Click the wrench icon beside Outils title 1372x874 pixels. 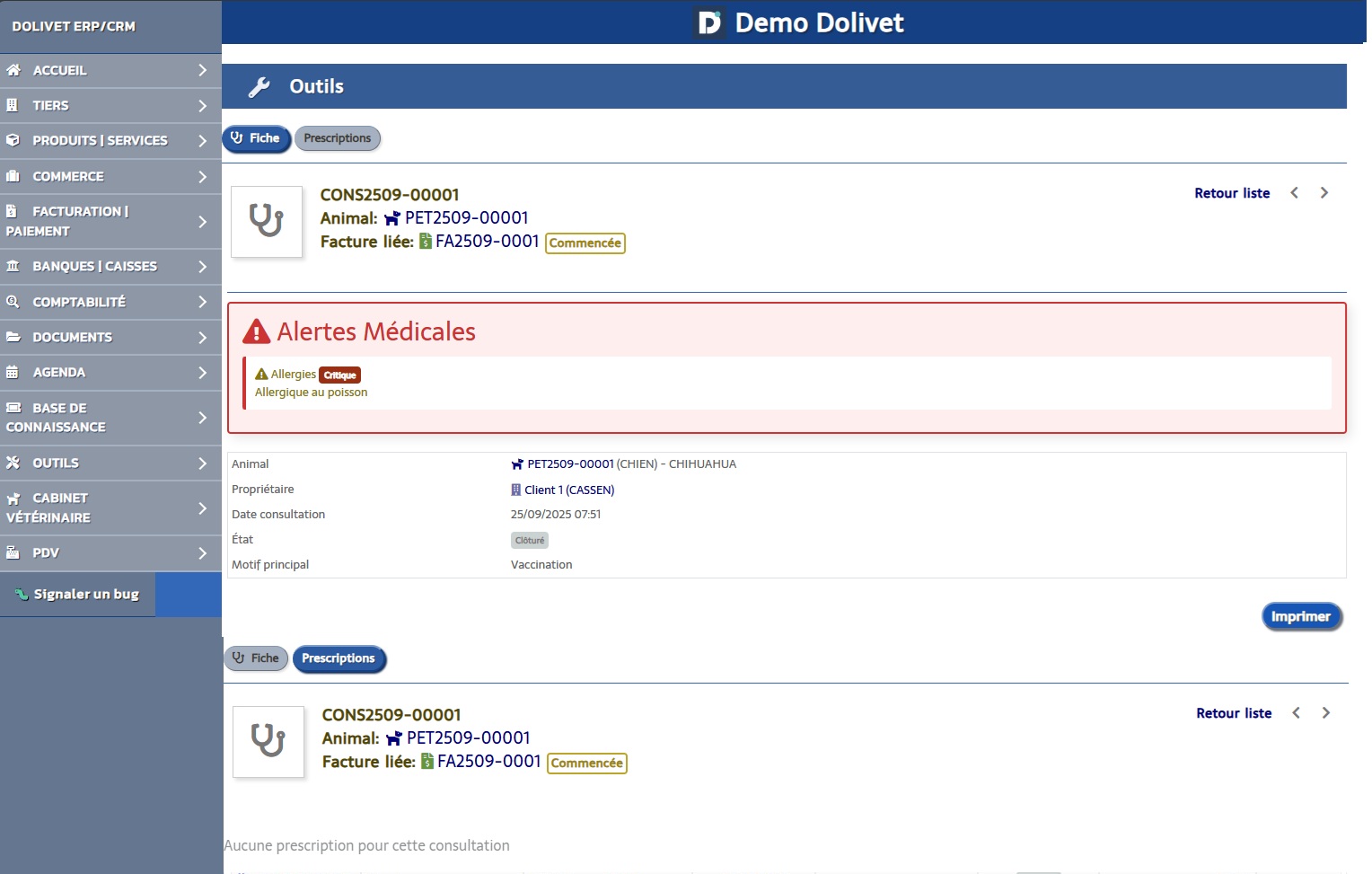(259, 87)
